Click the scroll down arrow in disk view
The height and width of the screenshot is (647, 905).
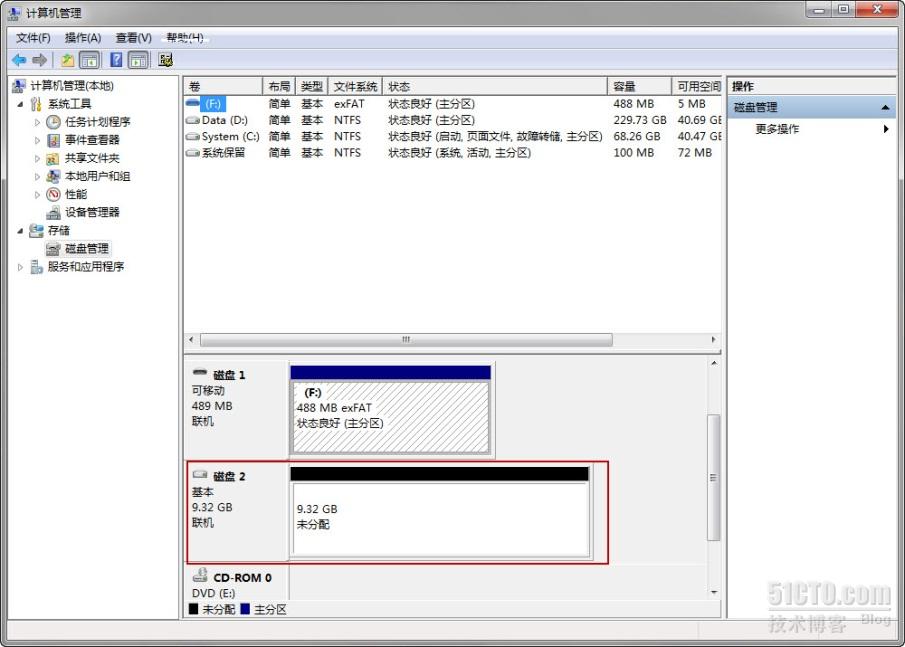[714, 592]
